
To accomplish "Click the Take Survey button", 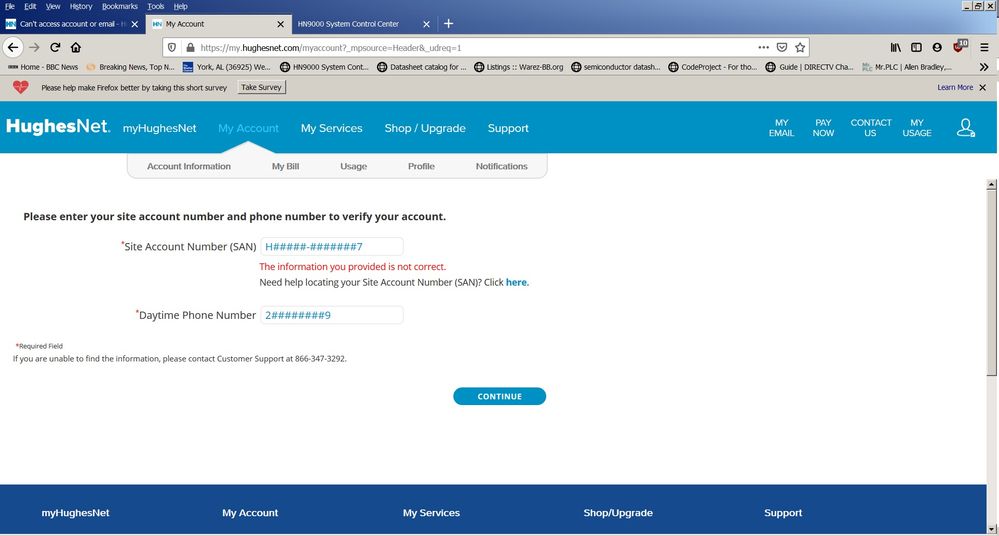I will [262, 87].
